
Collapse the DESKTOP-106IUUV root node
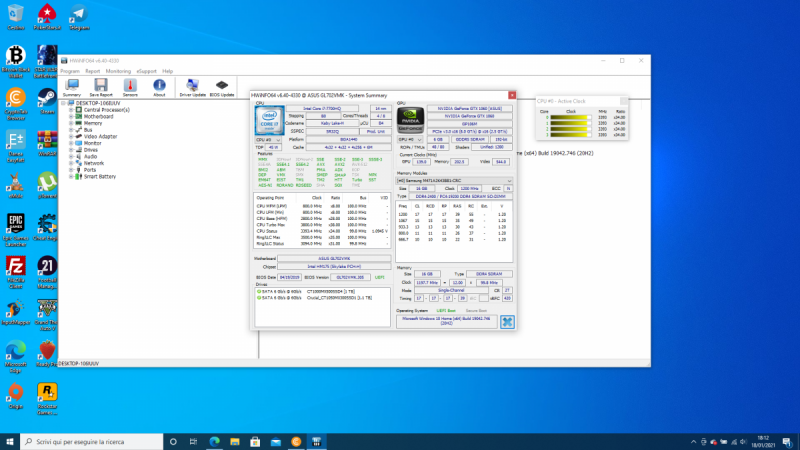pos(63,102)
